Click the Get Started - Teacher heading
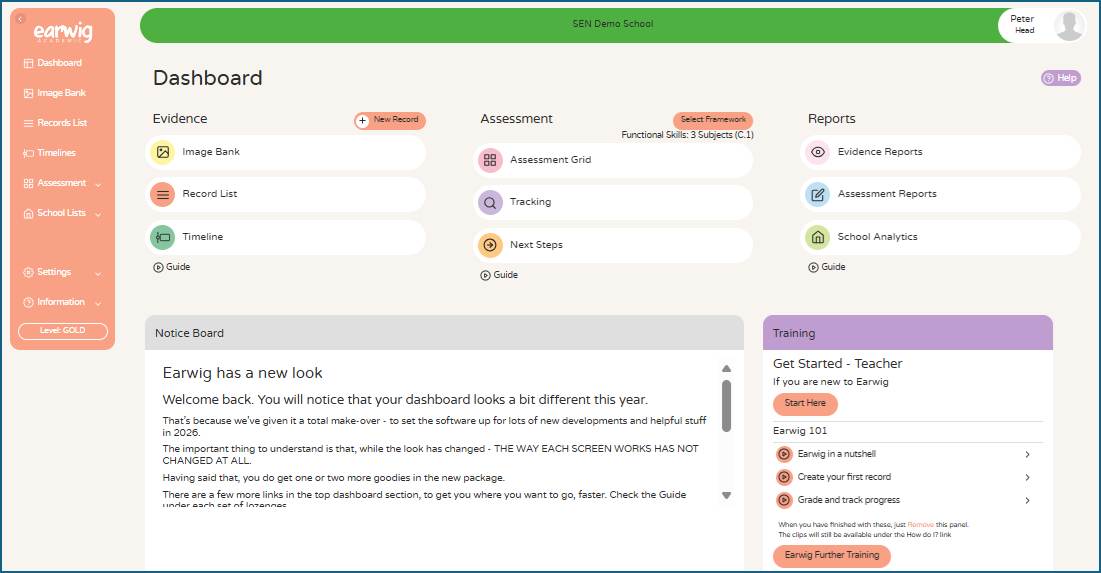This screenshot has height=573, width=1101. 837,364
